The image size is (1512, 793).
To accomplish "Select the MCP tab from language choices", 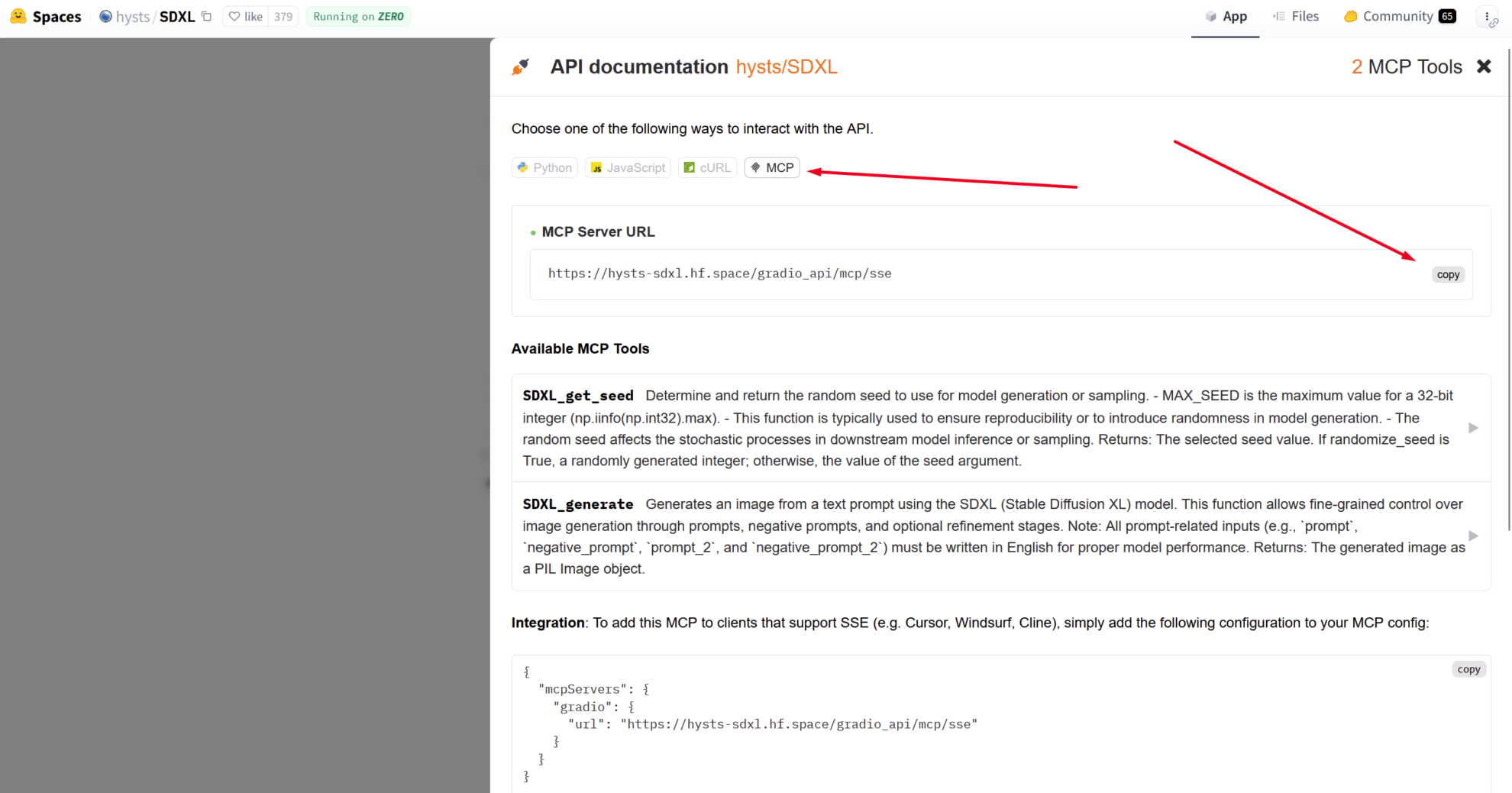I will (x=771, y=167).
